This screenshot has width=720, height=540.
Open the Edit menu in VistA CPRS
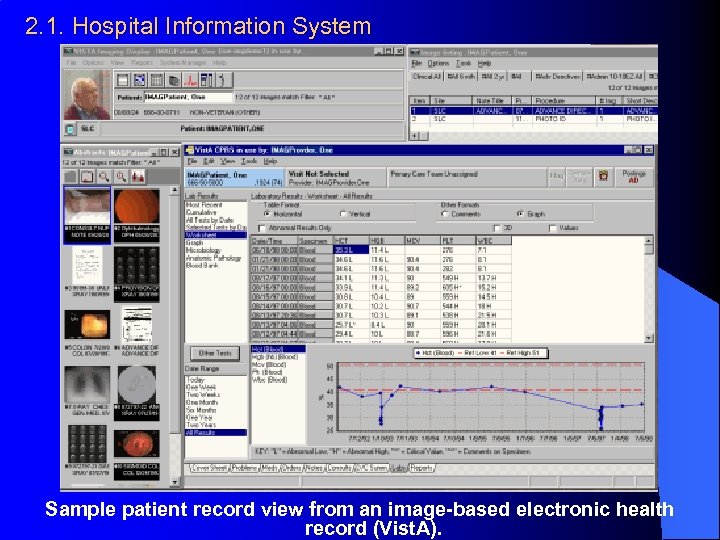click(209, 162)
